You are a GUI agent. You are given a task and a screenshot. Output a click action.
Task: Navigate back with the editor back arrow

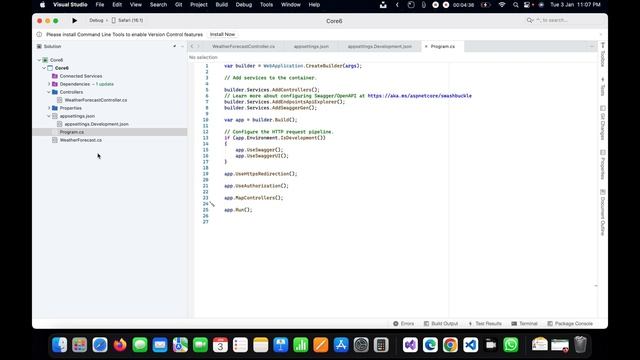[192, 47]
